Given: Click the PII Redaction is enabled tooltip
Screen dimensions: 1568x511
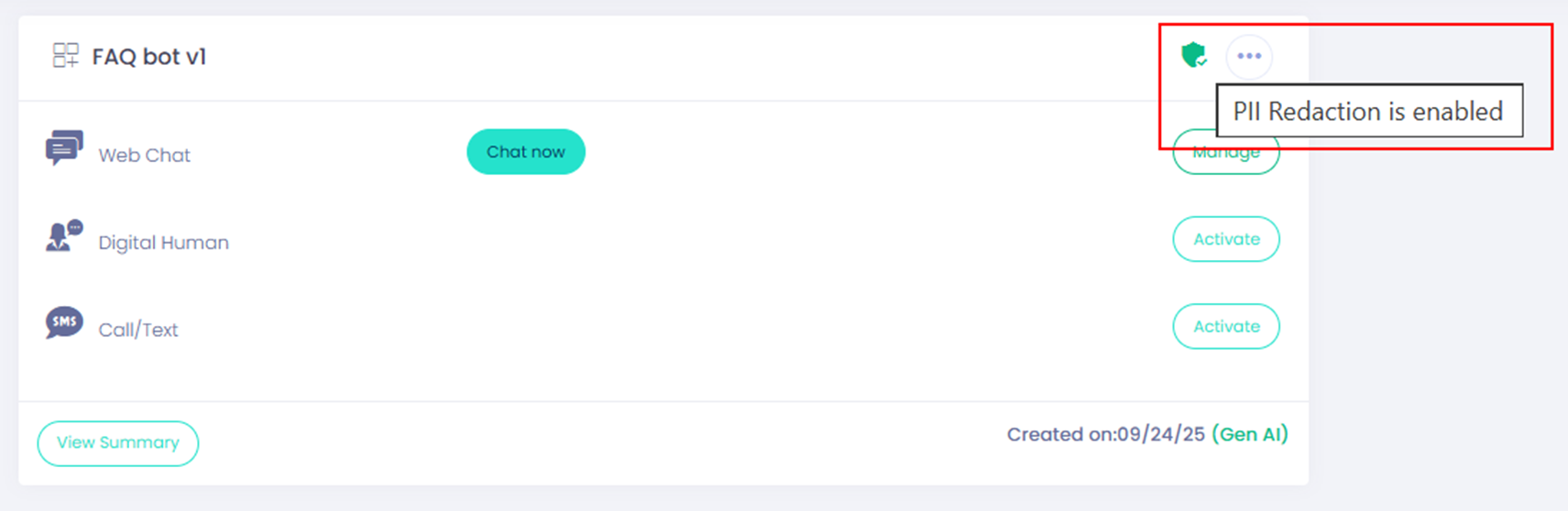Looking at the screenshot, I should tap(1368, 112).
